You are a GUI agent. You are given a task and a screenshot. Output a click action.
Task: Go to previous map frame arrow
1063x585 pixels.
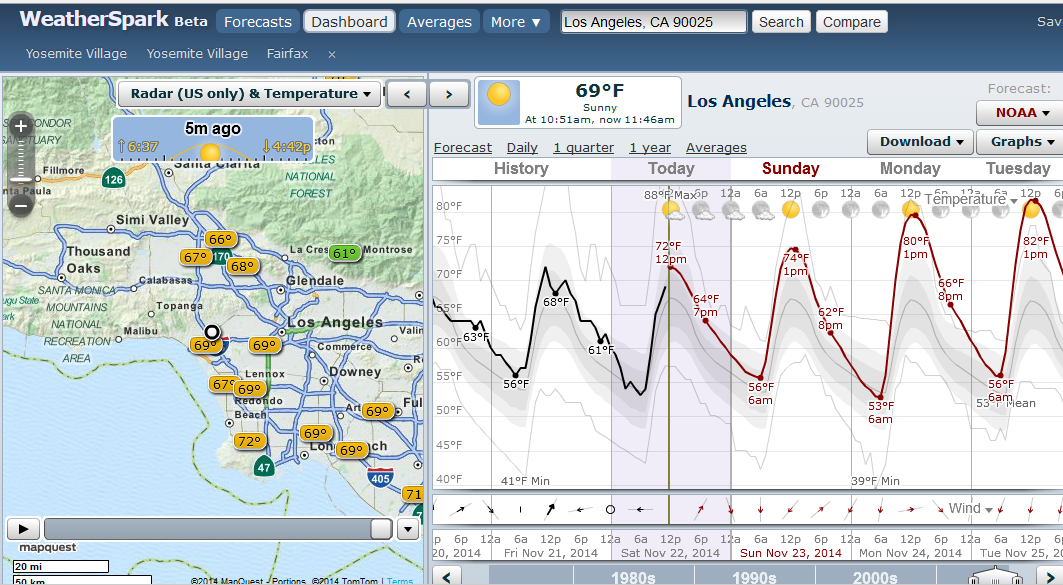pyautogui.click(x=407, y=94)
